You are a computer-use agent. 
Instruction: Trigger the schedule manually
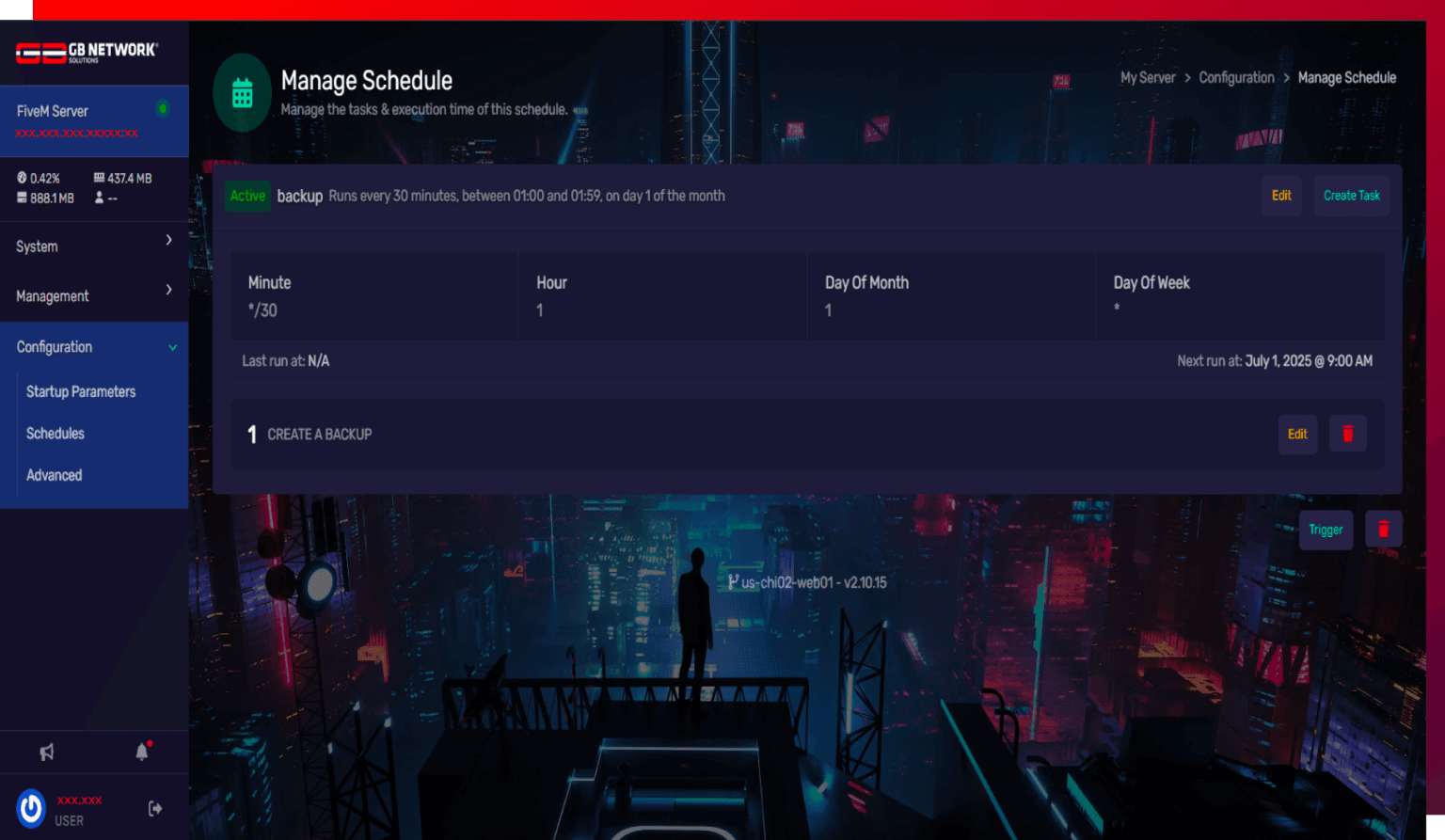tap(1326, 529)
